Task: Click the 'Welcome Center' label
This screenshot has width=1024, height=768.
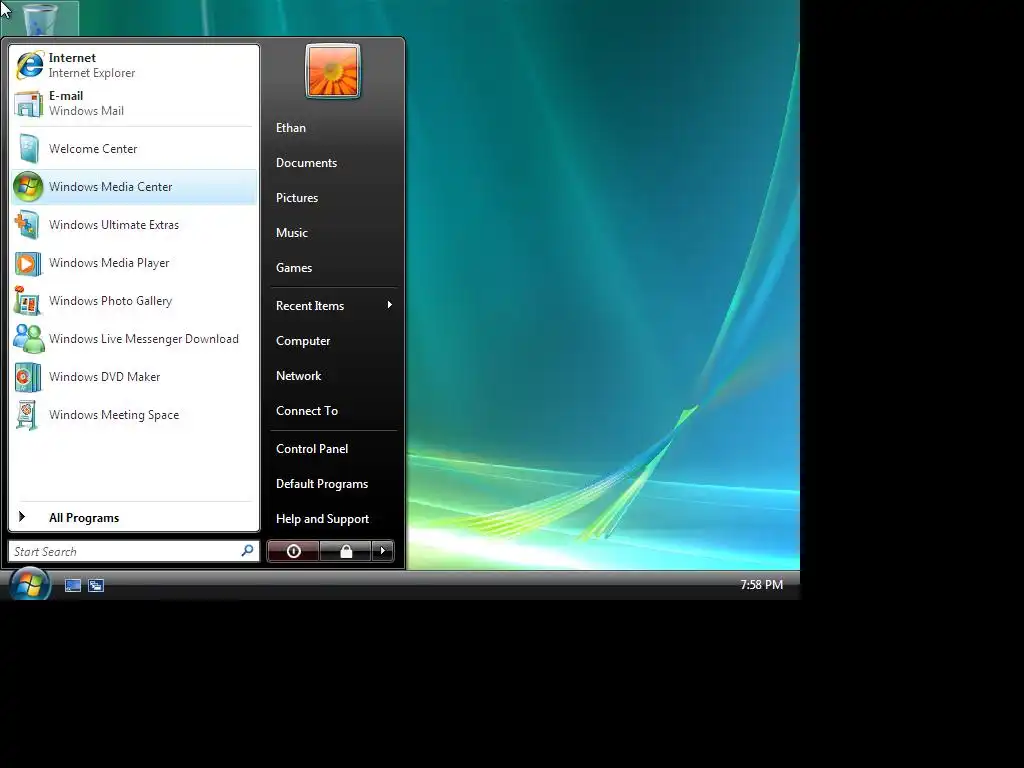Action: (93, 149)
